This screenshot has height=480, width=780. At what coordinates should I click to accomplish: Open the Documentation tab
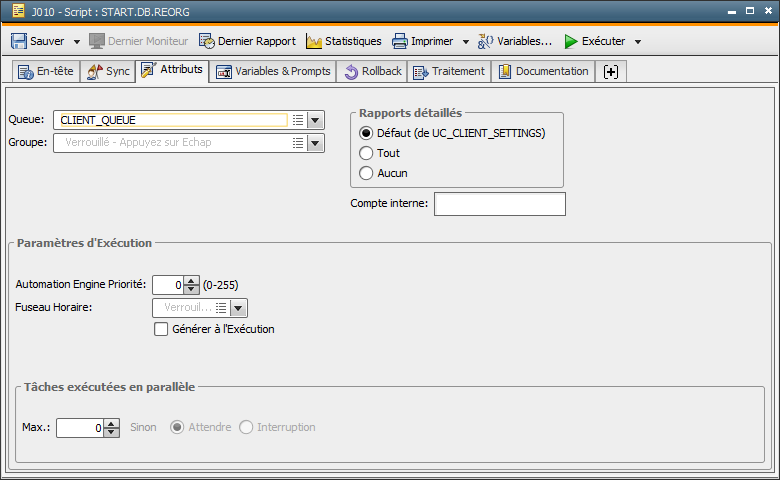click(x=543, y=72)
